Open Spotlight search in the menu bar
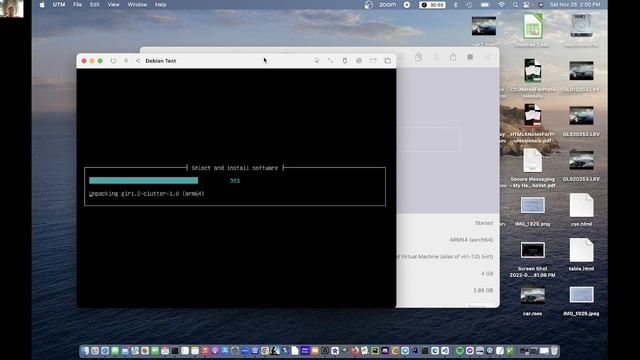Viewport: 640px width, 360px height. (x=515, y=5)
